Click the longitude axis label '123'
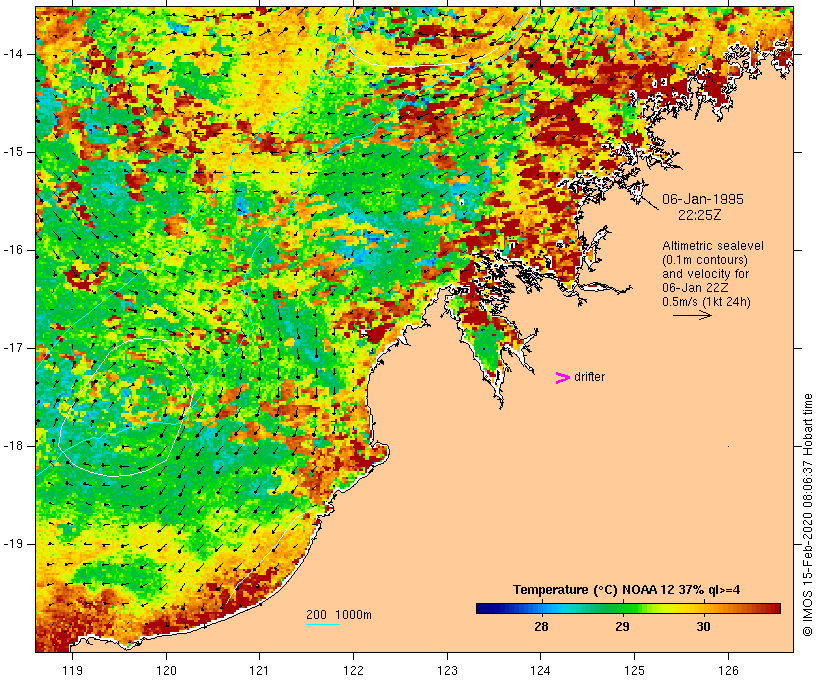Screen dimensions: 820x680 coord(447,670)
